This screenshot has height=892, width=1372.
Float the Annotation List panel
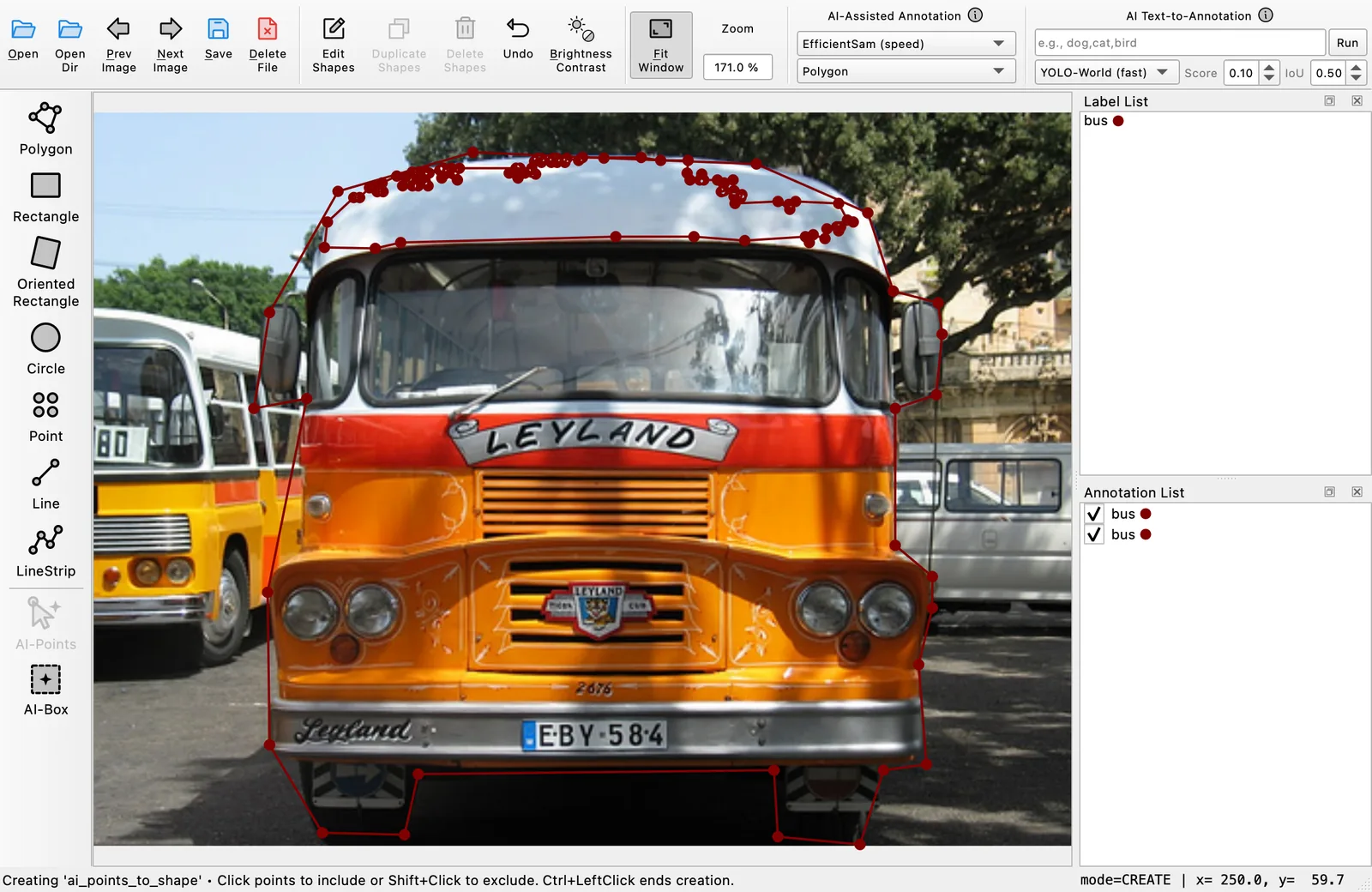(x=1330, y=492)
